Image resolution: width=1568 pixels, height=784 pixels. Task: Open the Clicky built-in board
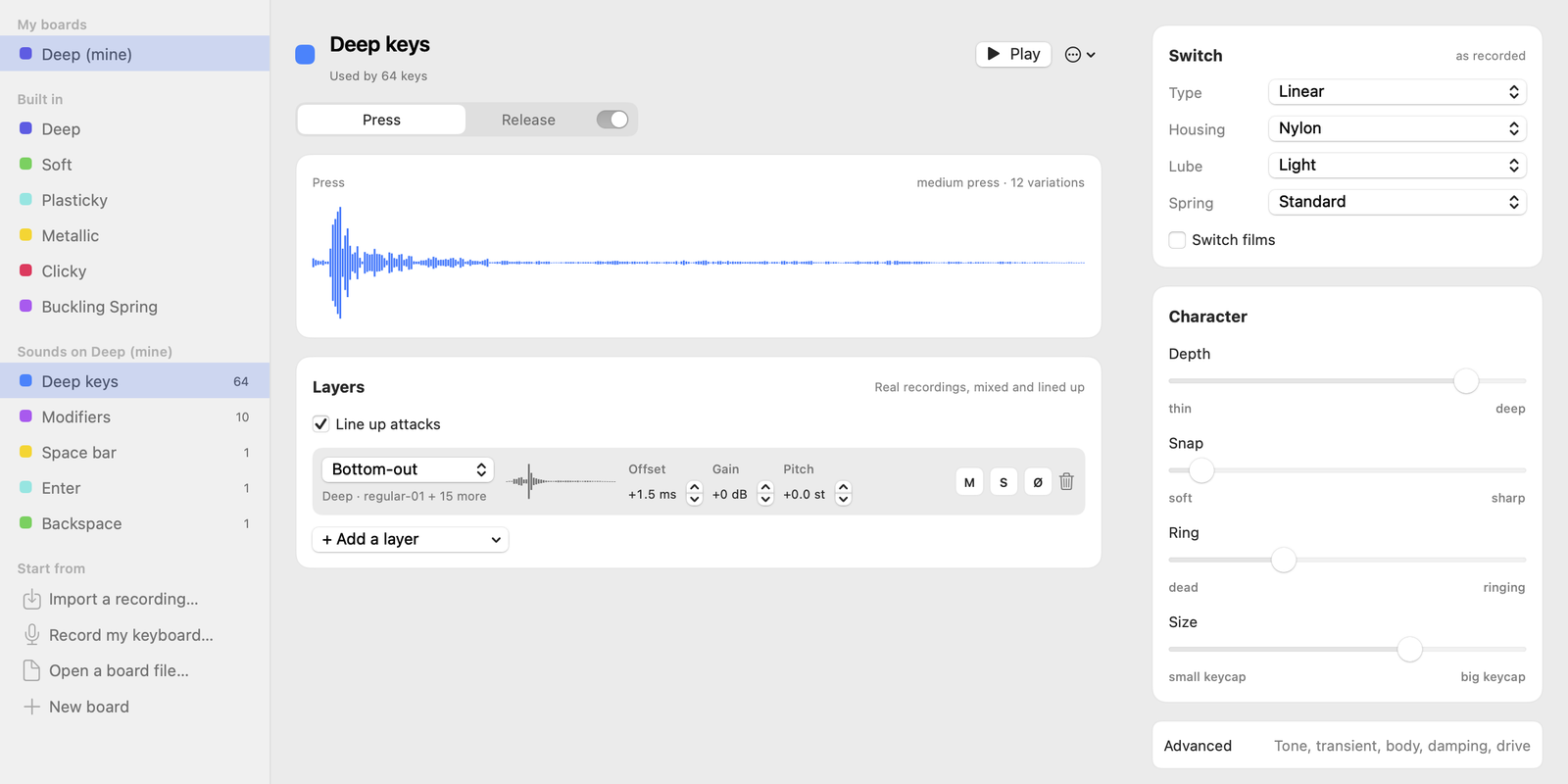135,271
